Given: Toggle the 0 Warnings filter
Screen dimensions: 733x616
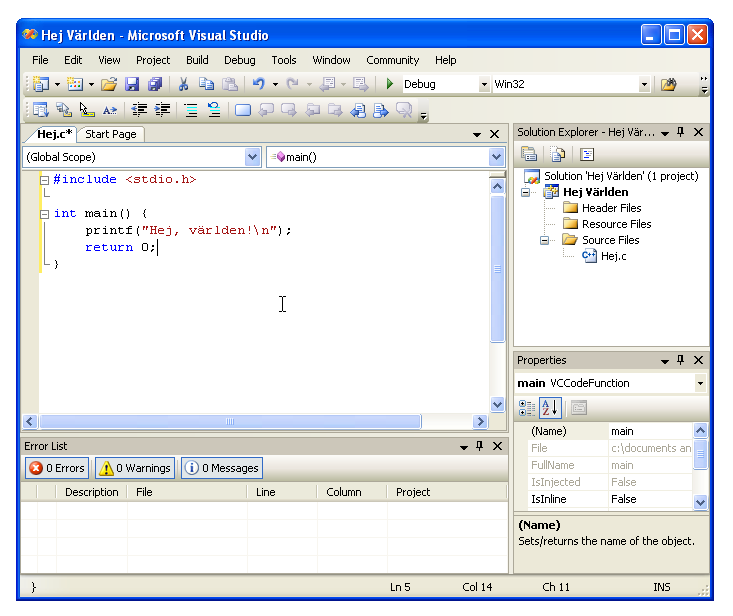Looking at the screenshot, I should point(135,468).
